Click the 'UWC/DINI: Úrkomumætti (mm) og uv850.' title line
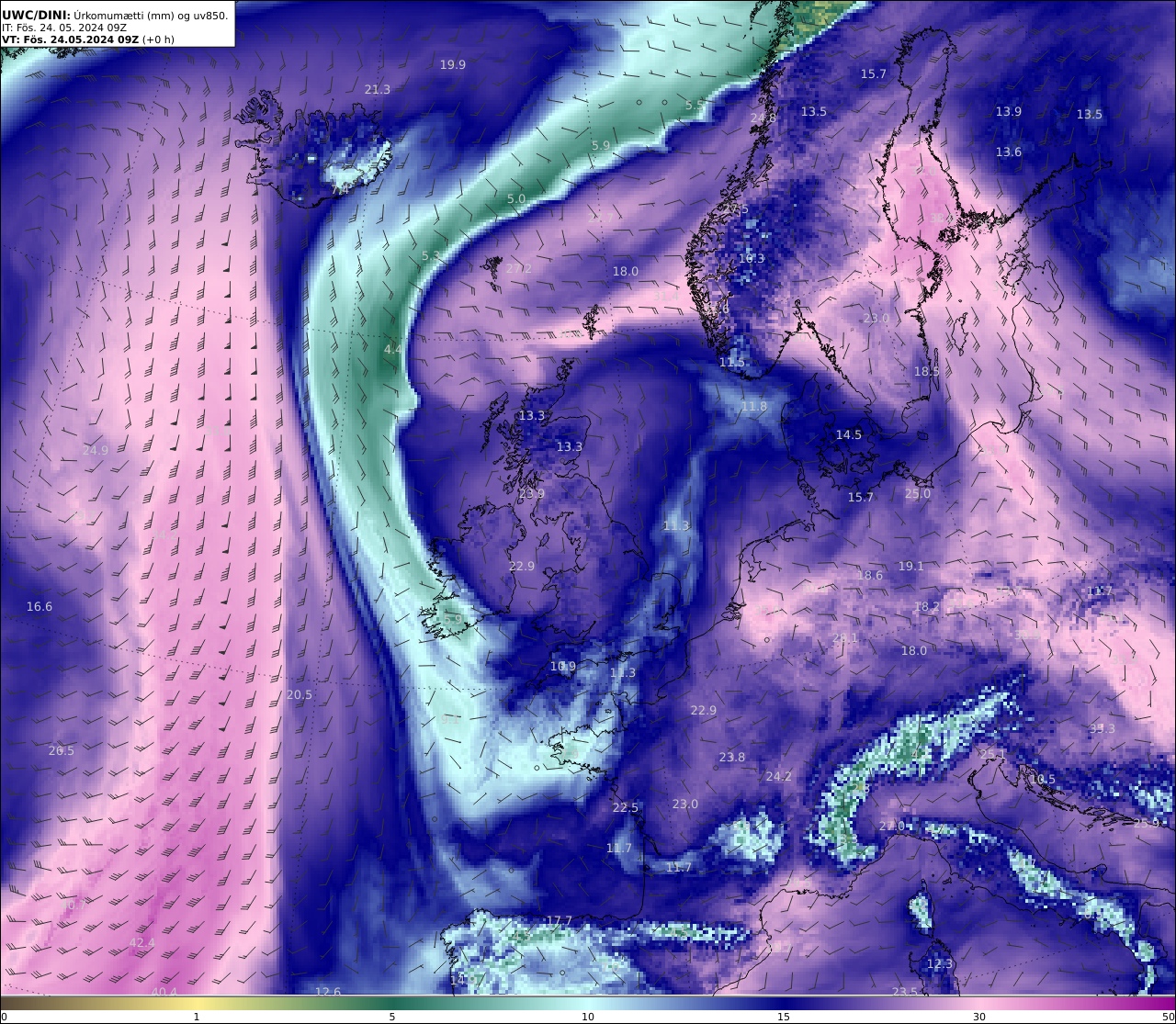 [115, 15]
